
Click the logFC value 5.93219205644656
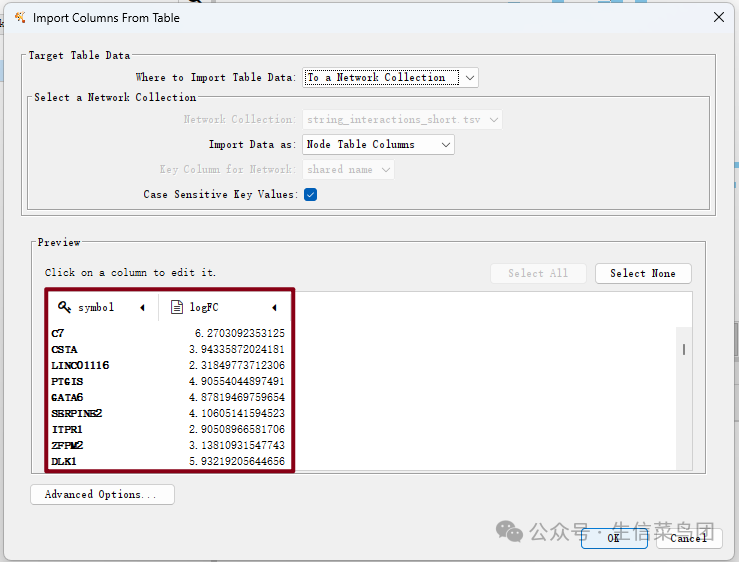click(237, 462)
